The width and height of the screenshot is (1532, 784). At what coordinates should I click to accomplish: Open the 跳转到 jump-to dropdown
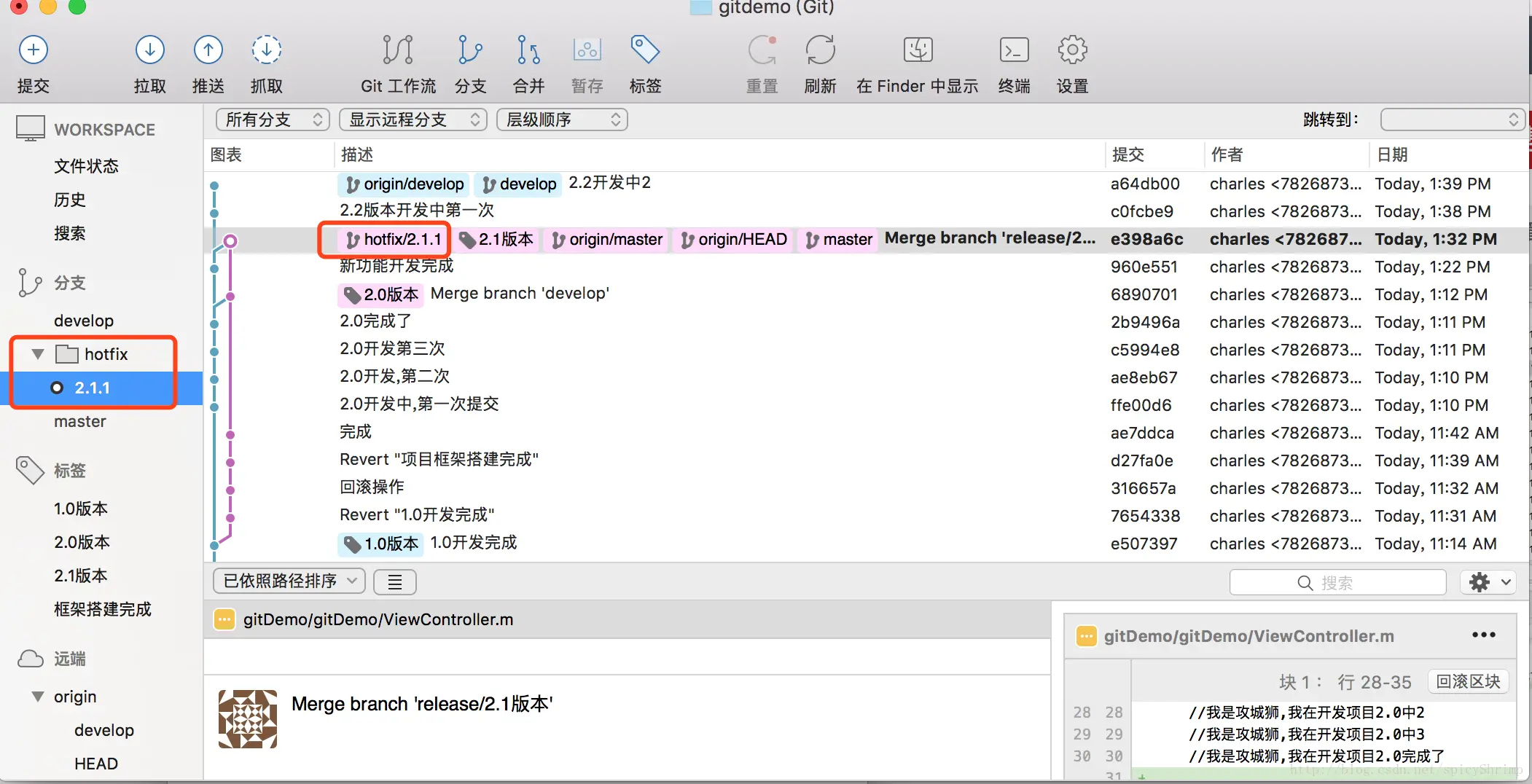tap(1452, 119)
